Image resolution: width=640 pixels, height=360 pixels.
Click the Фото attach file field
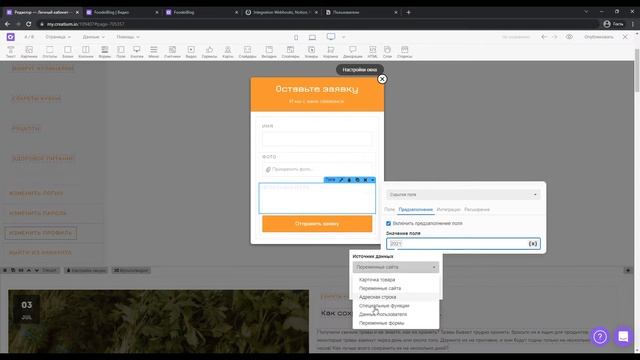tap(317, 169)
